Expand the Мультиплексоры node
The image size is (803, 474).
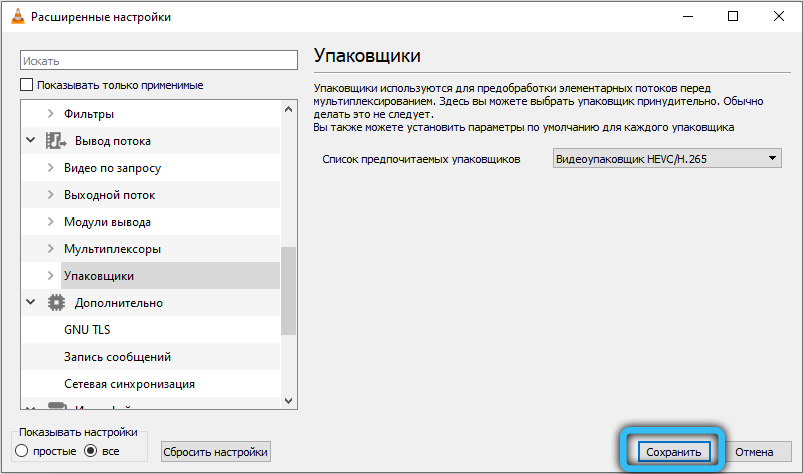(50, 249)
